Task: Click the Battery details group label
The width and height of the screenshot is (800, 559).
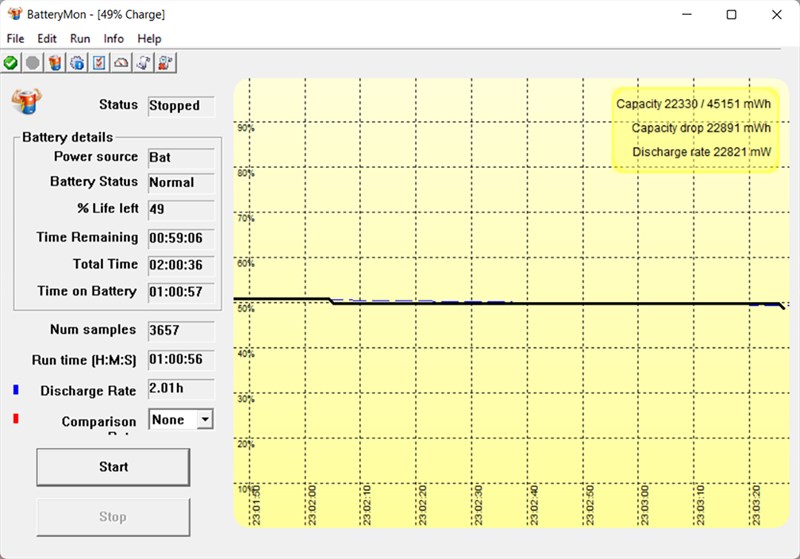Action: pos(67,137)
